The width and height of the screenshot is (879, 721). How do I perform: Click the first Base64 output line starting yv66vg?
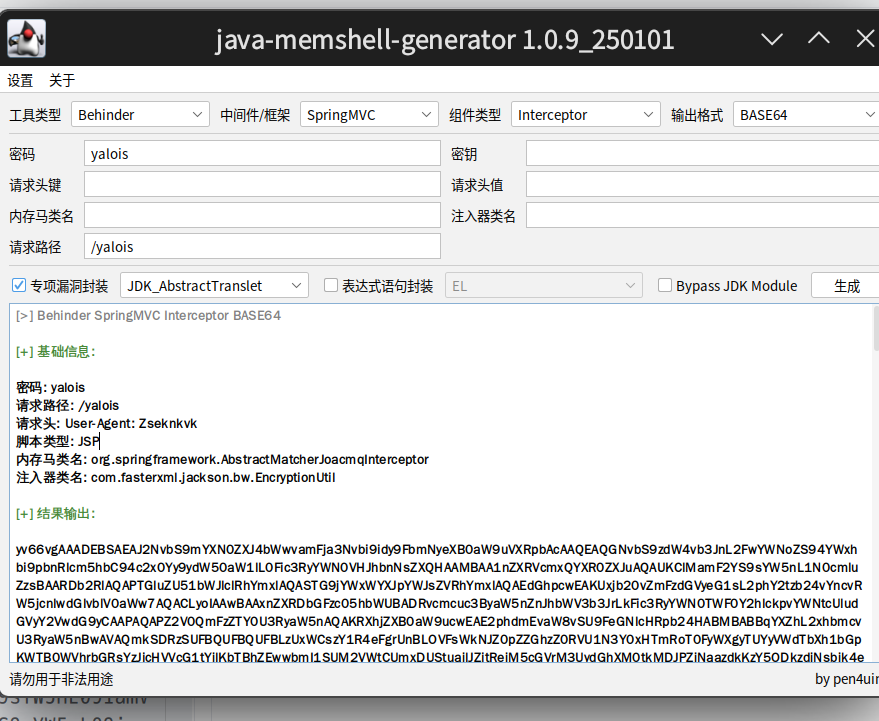pyautogui.click(x=436, y=549)
